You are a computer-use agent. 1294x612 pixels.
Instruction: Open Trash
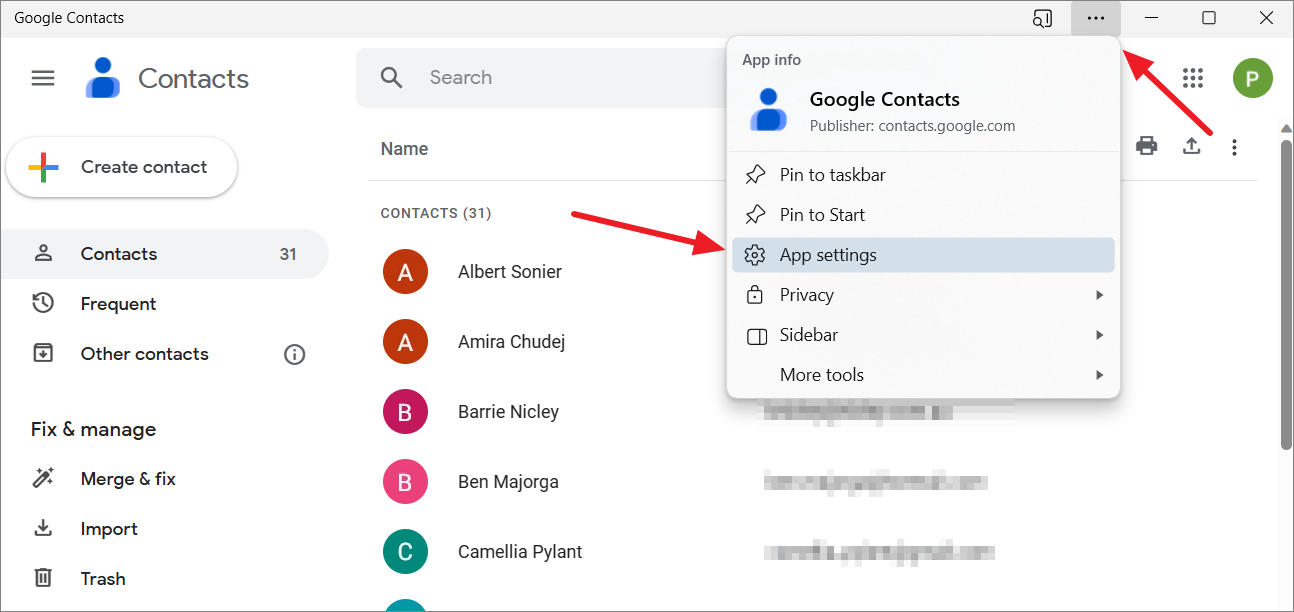click(x=164, y=579)
